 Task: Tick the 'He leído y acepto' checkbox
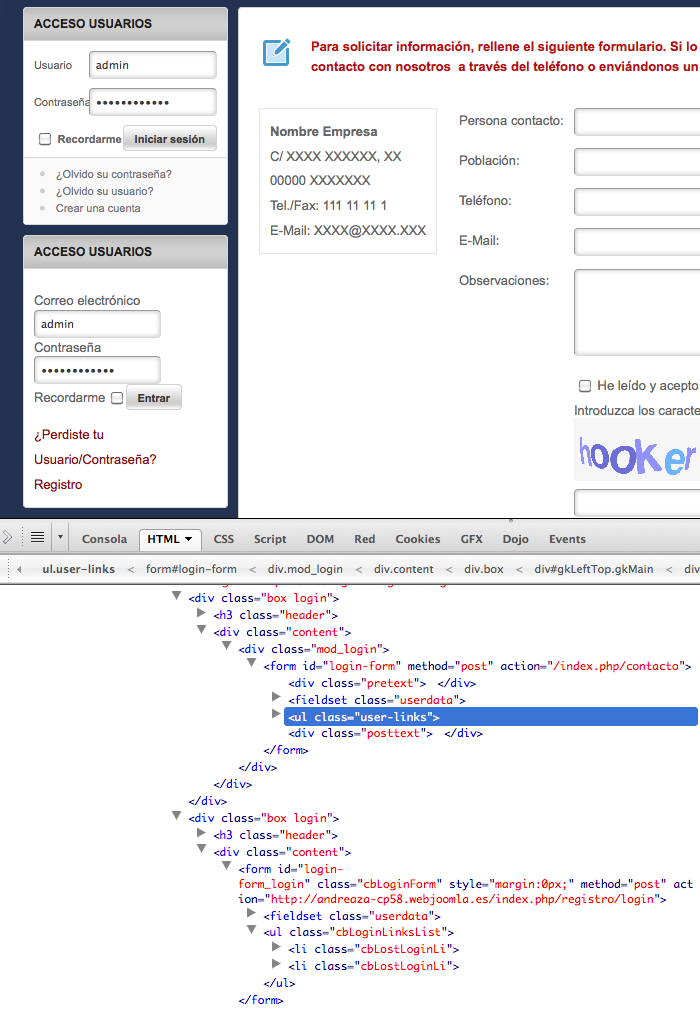(x=585, y=386)
